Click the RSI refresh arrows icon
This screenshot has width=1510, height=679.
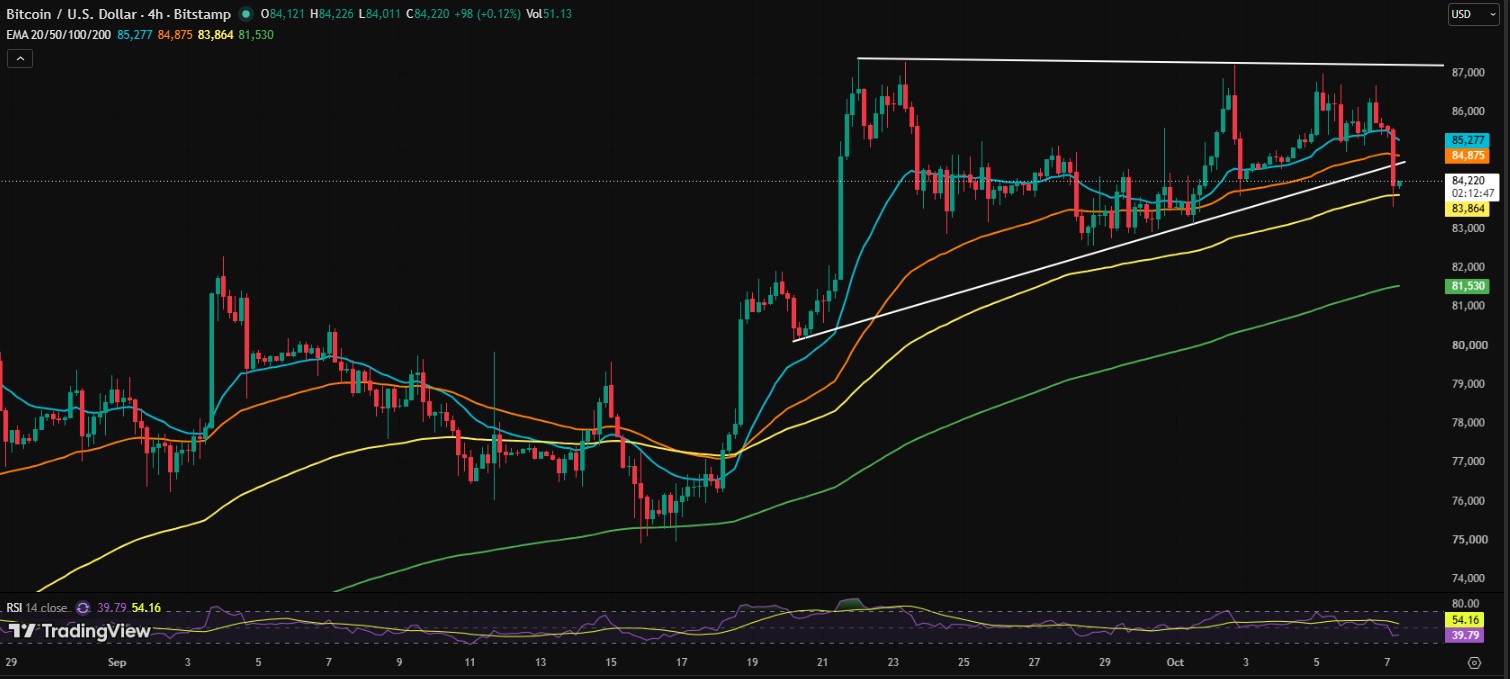(82, 607)
